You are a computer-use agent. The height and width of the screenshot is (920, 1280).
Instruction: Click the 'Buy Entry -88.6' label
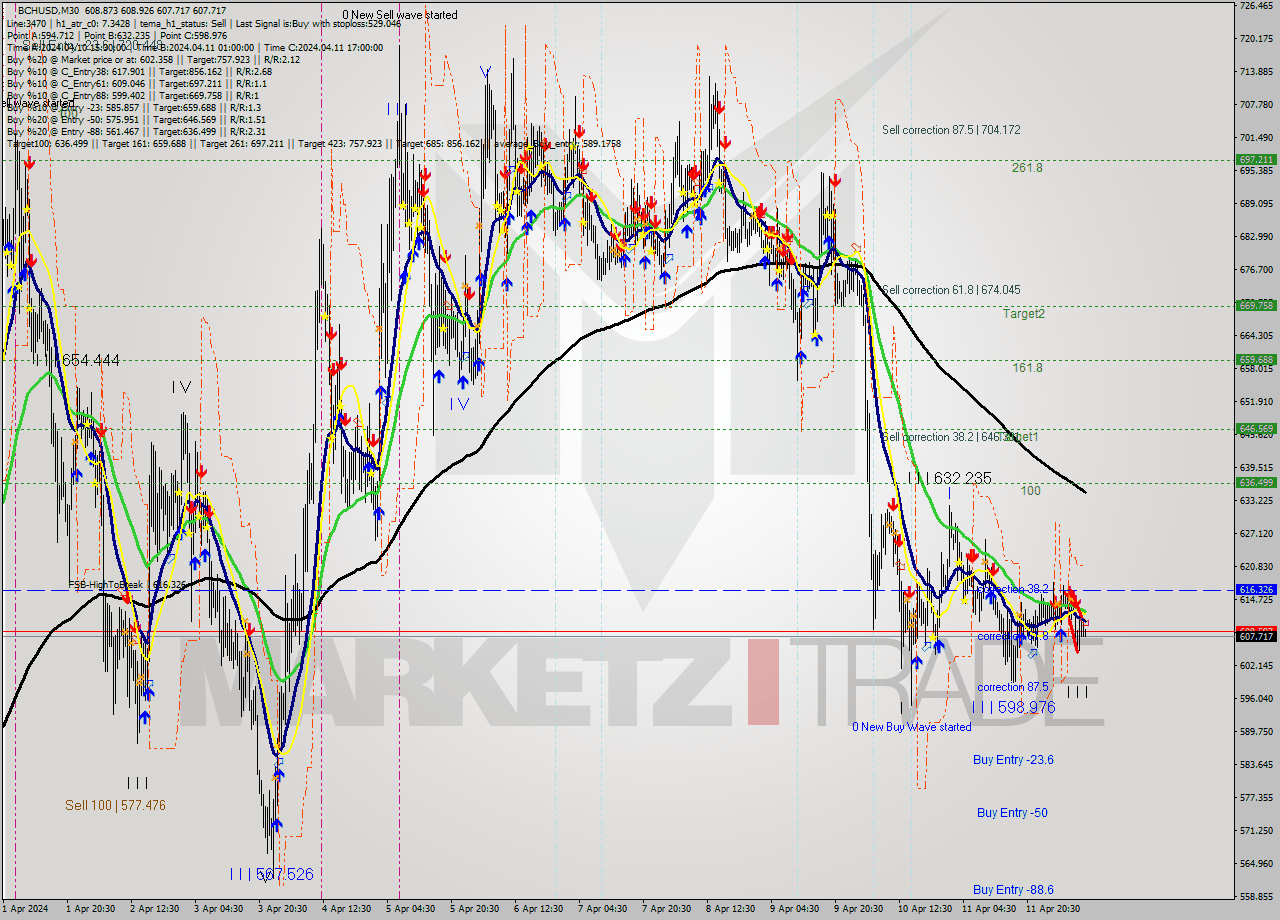point(1013,890)
